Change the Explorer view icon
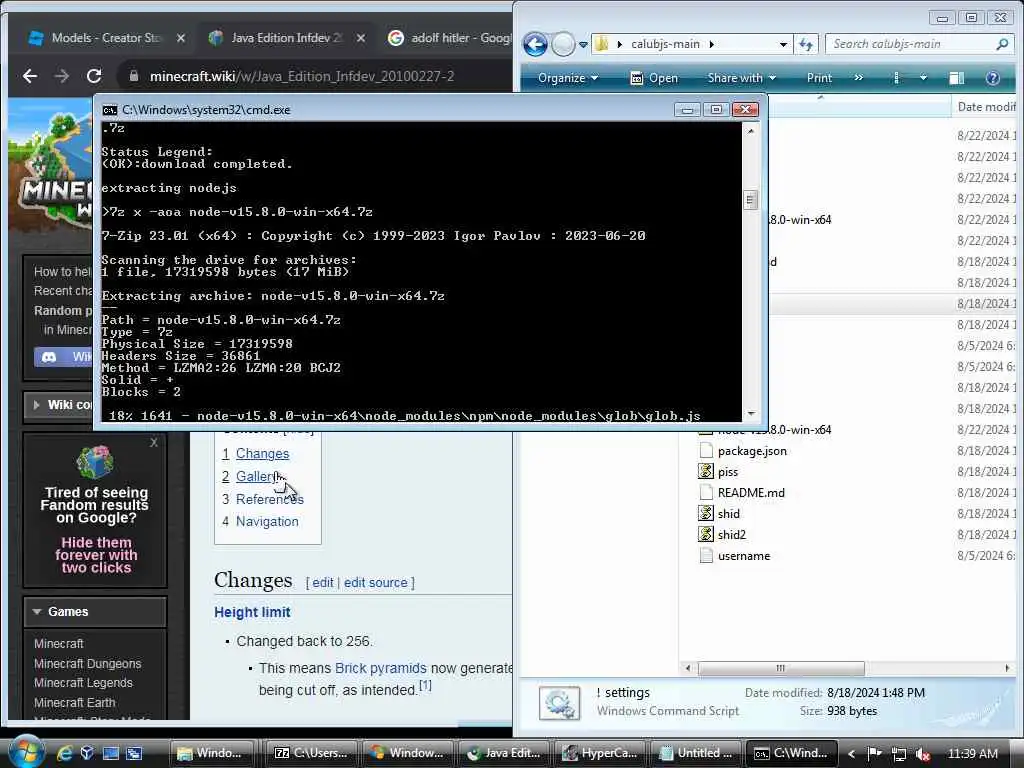Viewport: 1024px width, 768px height. (x=897, y=78)
